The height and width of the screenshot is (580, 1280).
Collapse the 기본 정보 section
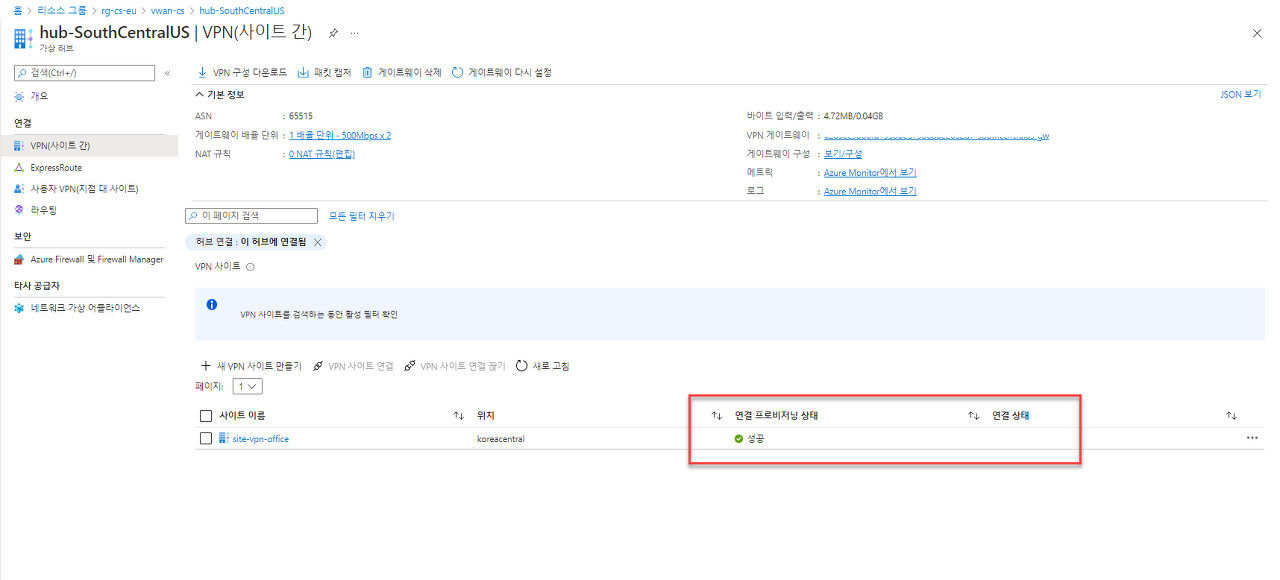click(220, 94)
